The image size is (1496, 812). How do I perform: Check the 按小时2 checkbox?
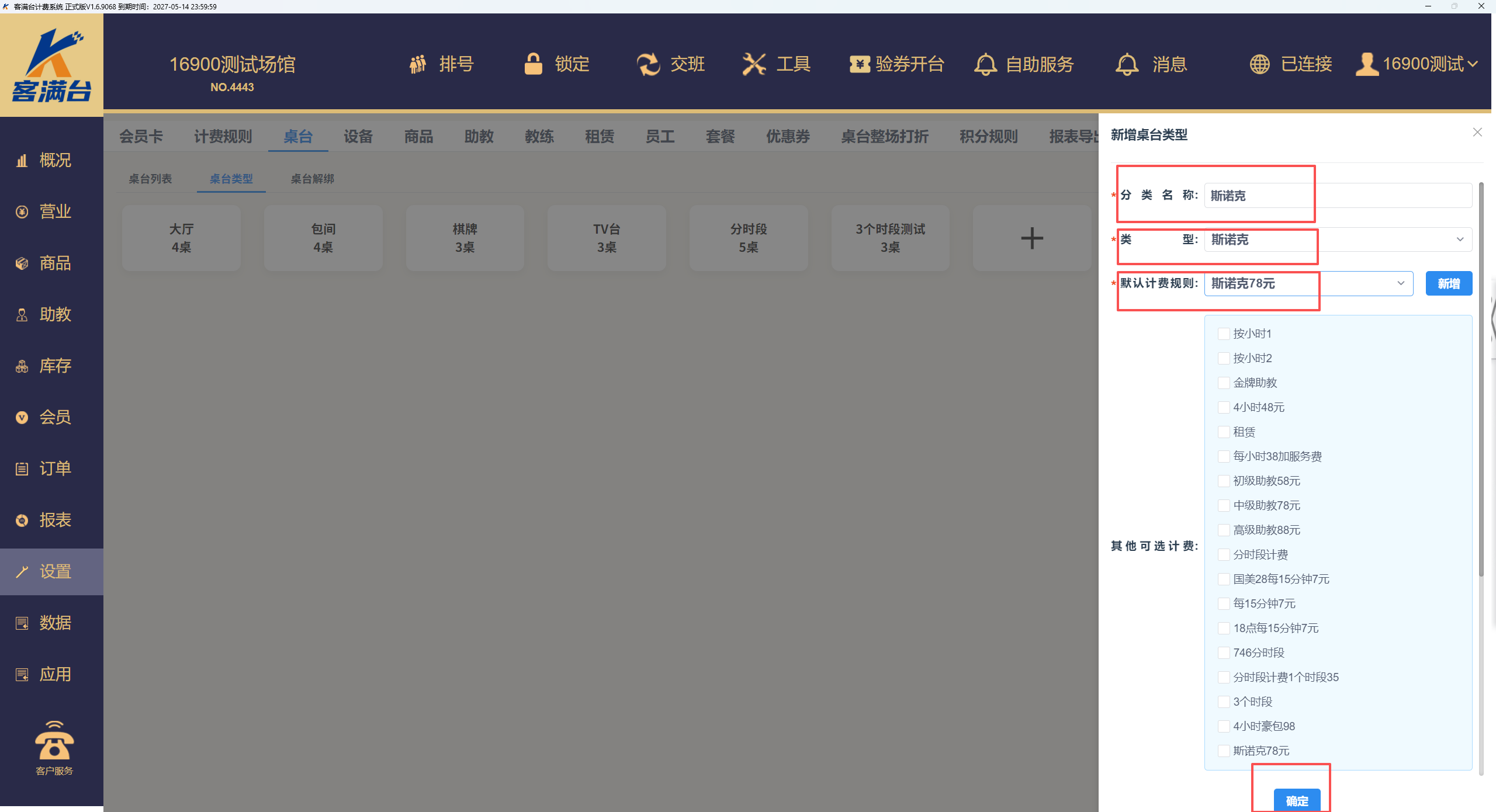point(1224,358)
